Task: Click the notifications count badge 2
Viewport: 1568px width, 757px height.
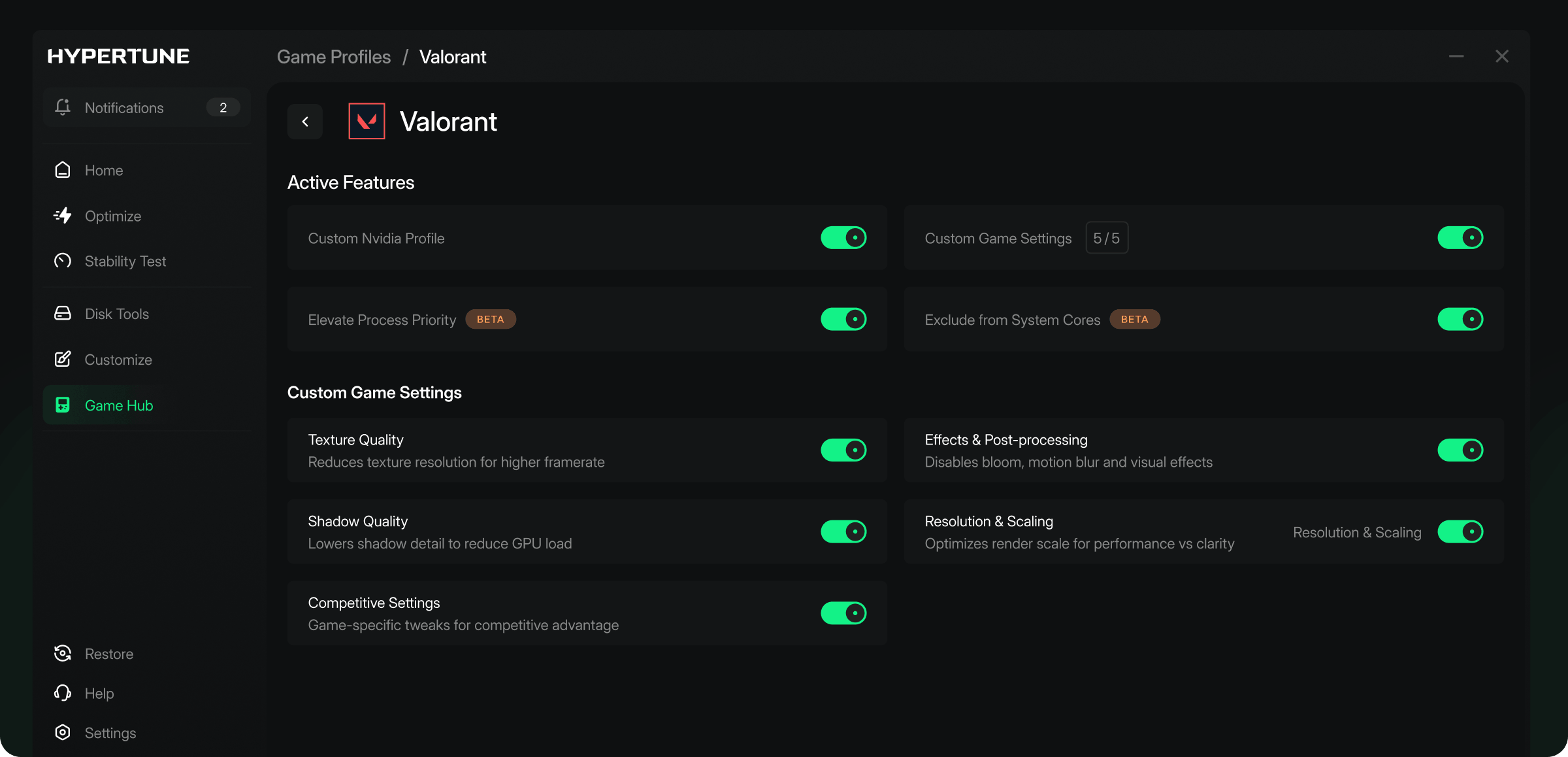Action: tap(223, 108)
